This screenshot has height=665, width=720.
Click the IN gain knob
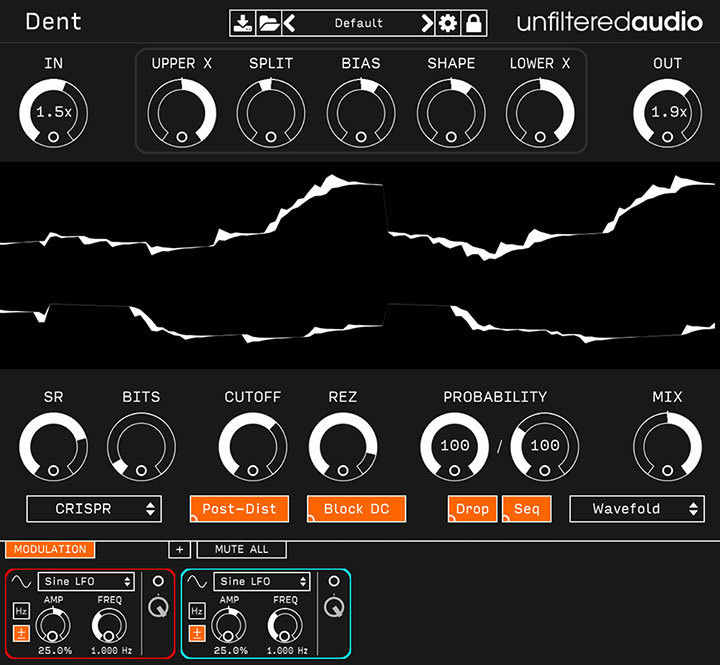coord(53,113)
